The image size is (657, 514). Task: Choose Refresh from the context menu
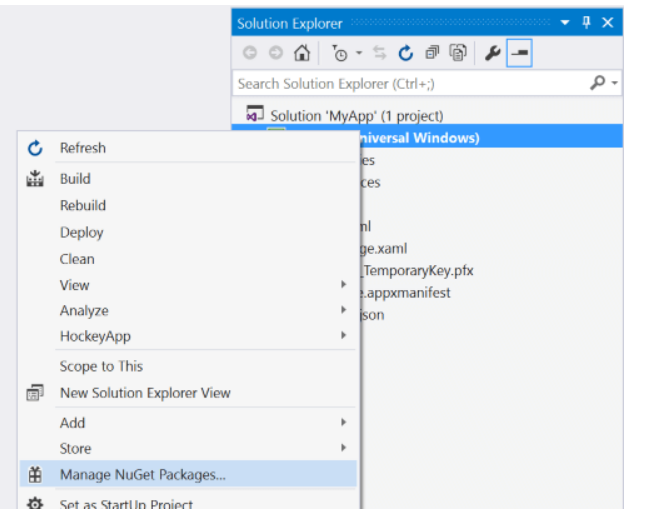click(x=188, y=148)
